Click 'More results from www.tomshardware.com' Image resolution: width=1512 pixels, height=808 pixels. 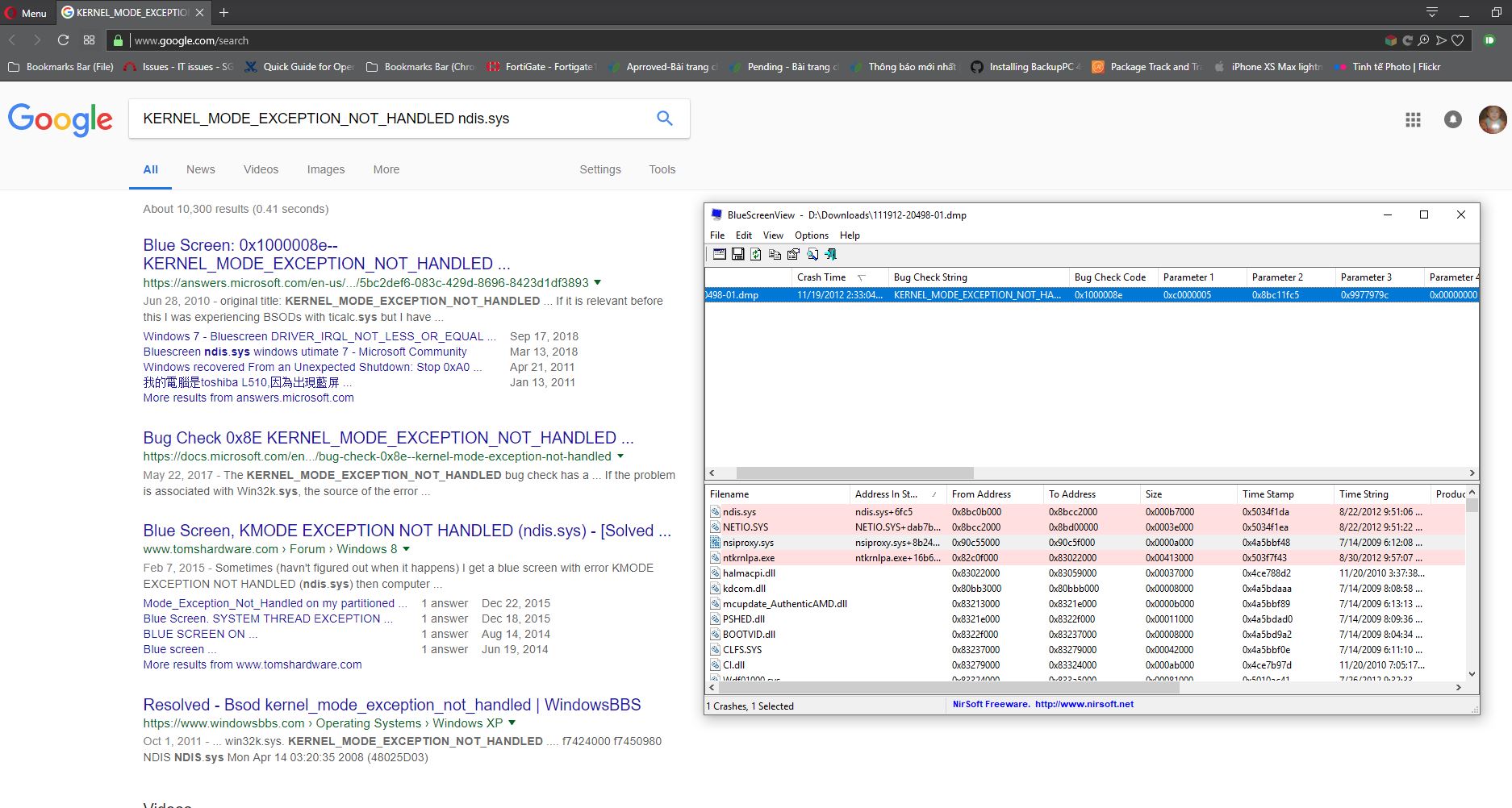(253, 664)
